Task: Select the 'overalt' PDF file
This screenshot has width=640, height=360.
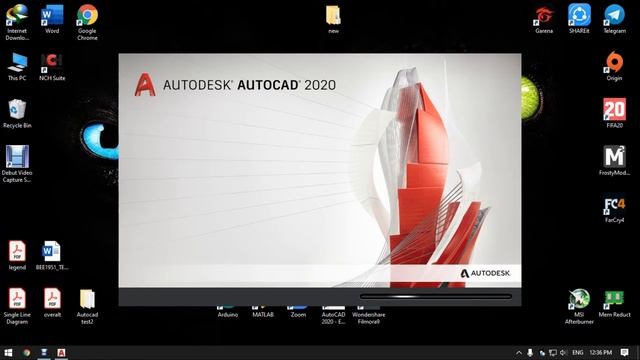Action: 52,302
